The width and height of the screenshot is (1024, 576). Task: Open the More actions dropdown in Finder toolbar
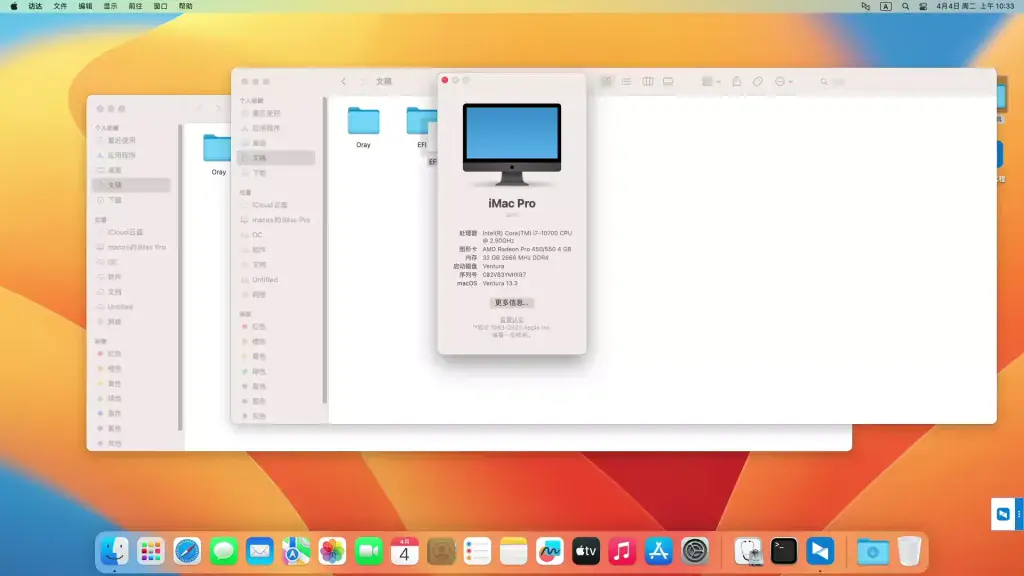[x=783, y=82]
